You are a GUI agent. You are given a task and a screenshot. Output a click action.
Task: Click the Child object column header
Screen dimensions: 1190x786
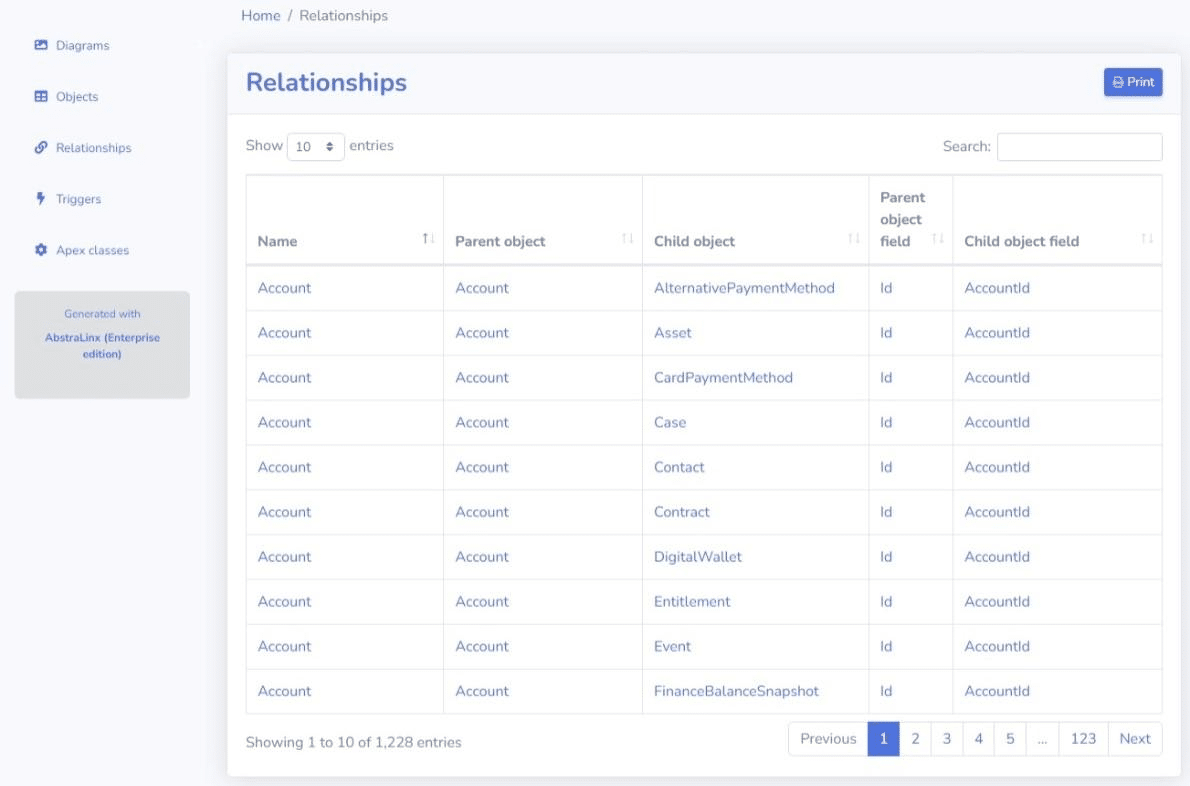[x=694, y=241]
